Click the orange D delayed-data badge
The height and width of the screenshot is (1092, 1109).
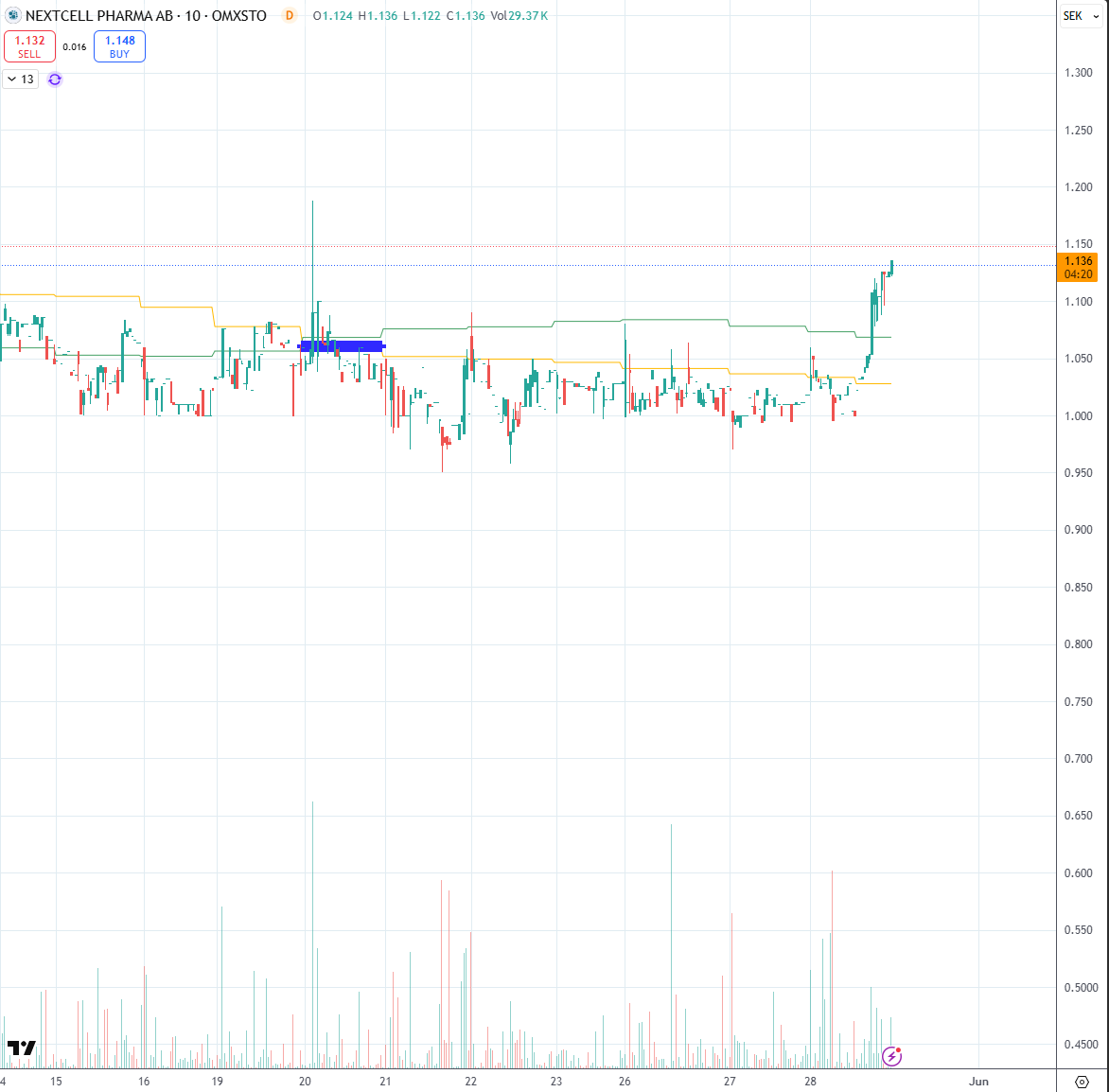click(x=290, y=15)
